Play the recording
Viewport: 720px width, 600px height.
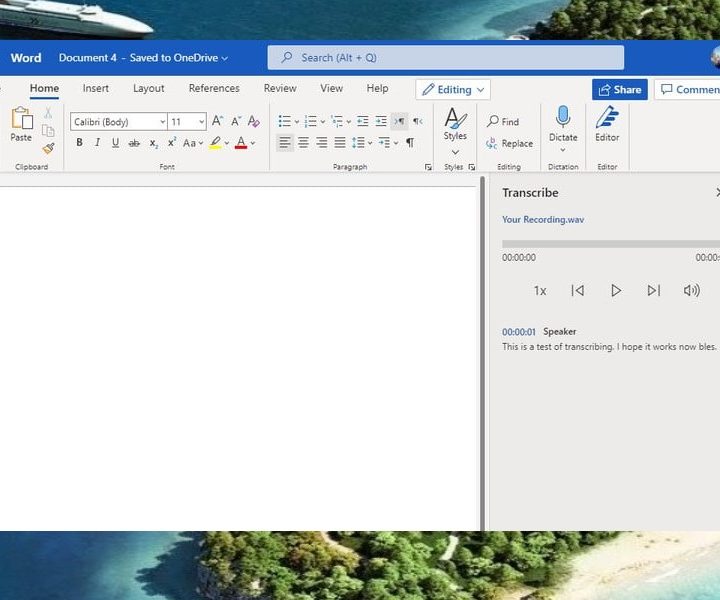616,290
